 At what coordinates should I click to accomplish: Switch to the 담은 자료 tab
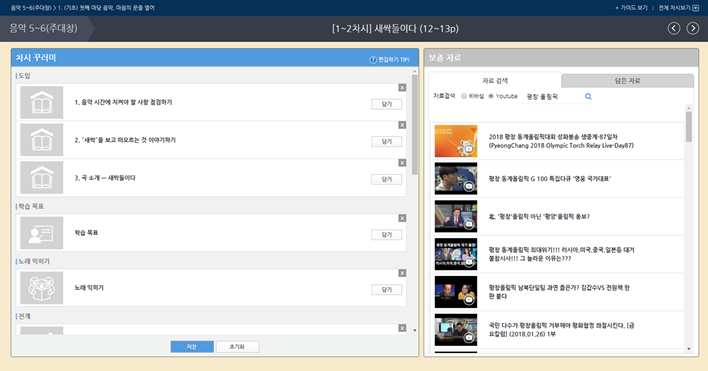(627, 80)
